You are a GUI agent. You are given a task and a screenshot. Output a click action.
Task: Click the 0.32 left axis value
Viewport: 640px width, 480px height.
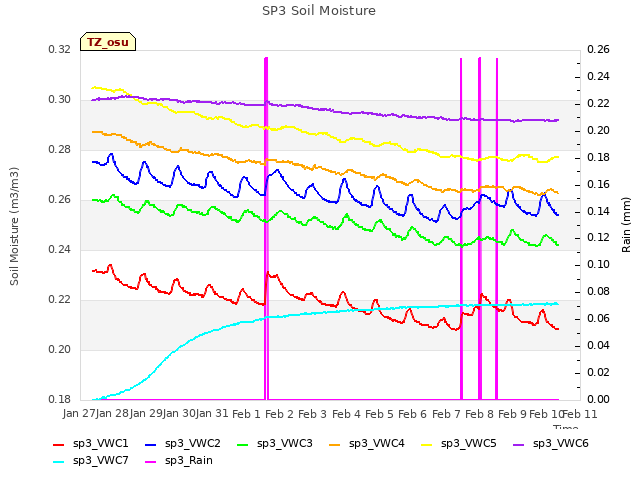point(60,49)
